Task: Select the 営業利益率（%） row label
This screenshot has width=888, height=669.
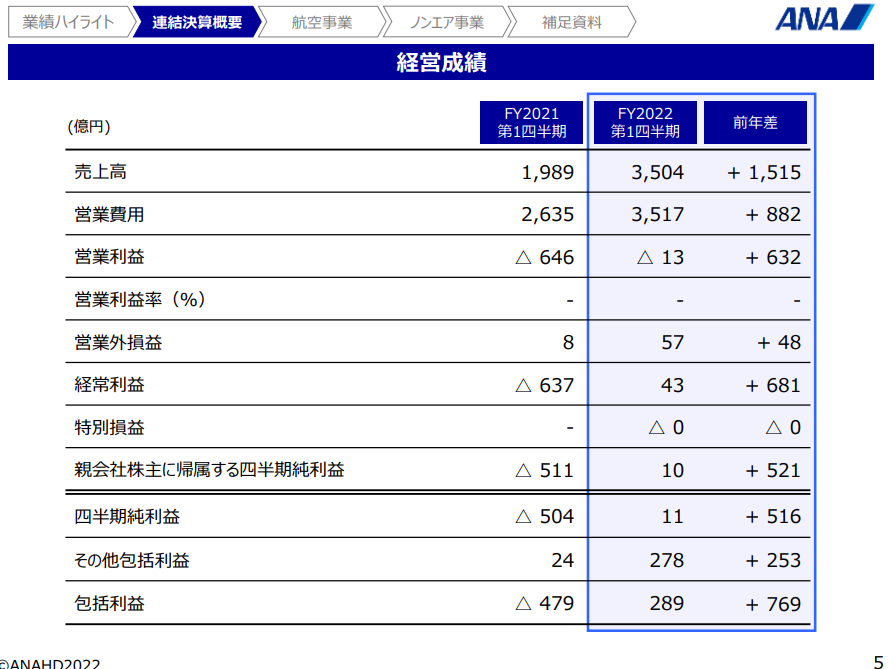Action: [x=140, y=299]
